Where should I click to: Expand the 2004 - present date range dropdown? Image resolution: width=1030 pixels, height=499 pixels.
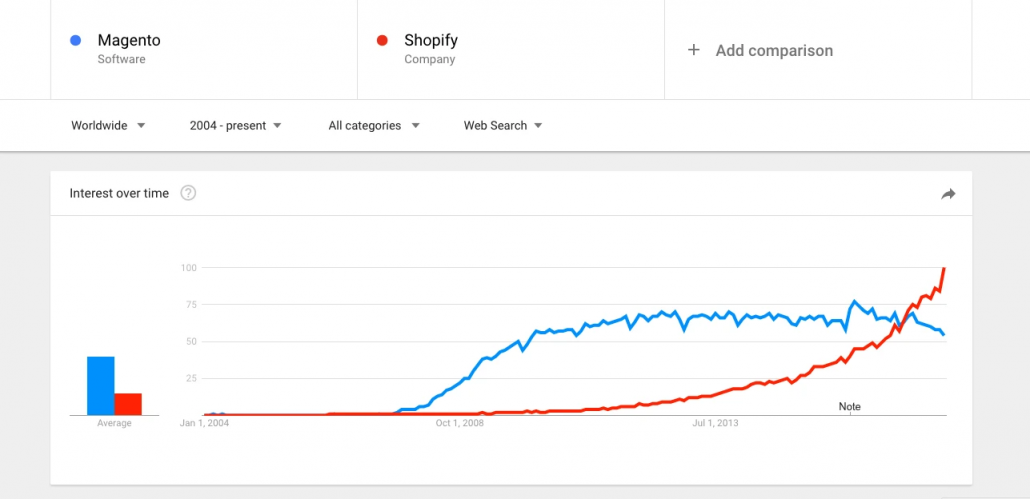point(235,126)
